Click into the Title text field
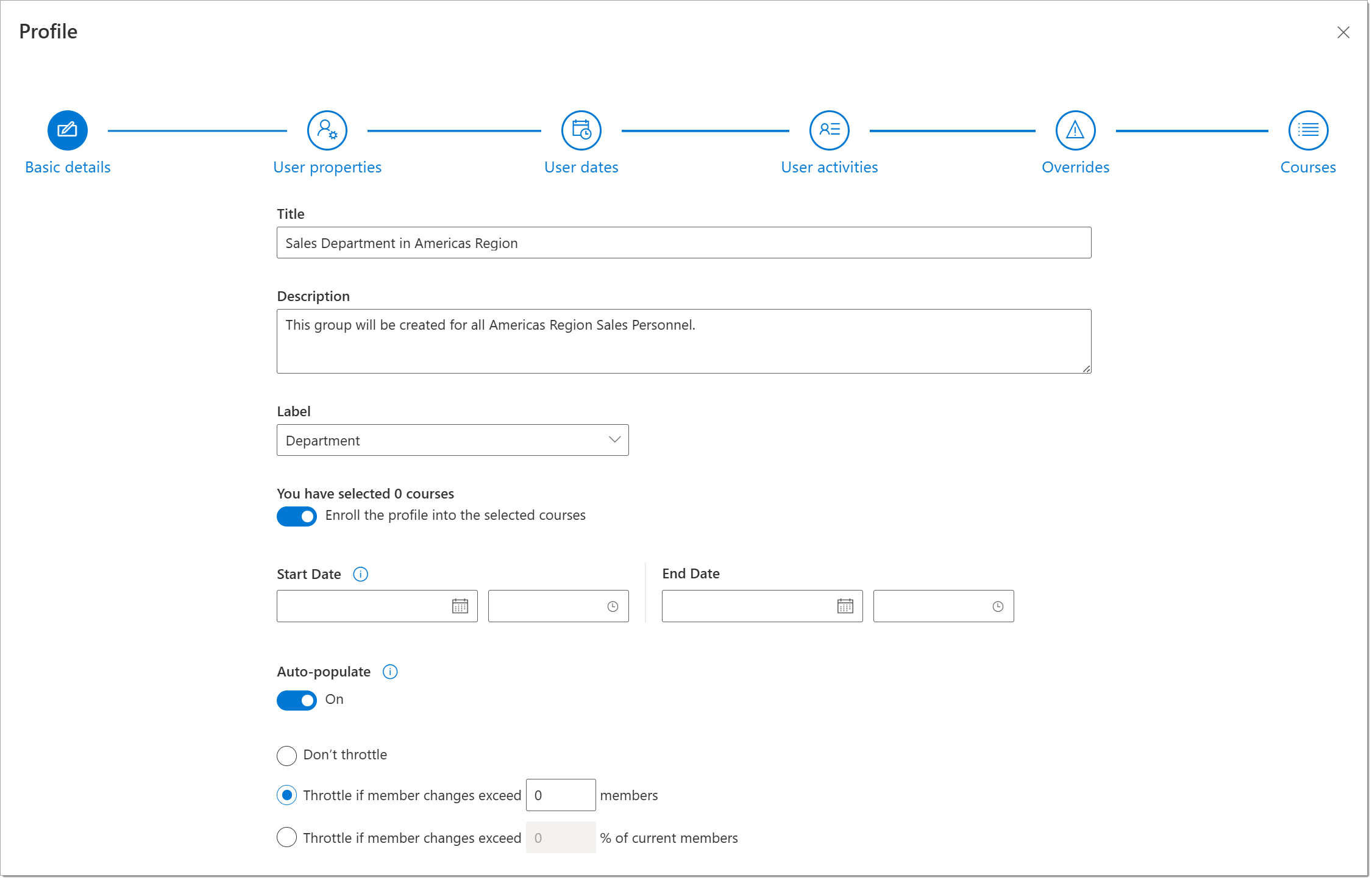1372x880 pixels. (x=683, y=243)
